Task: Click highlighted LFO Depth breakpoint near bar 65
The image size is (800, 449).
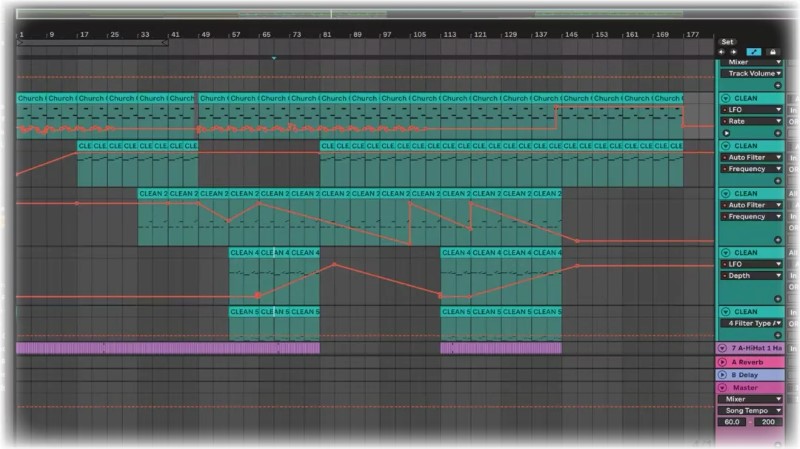Action: (x=258, y=295)
